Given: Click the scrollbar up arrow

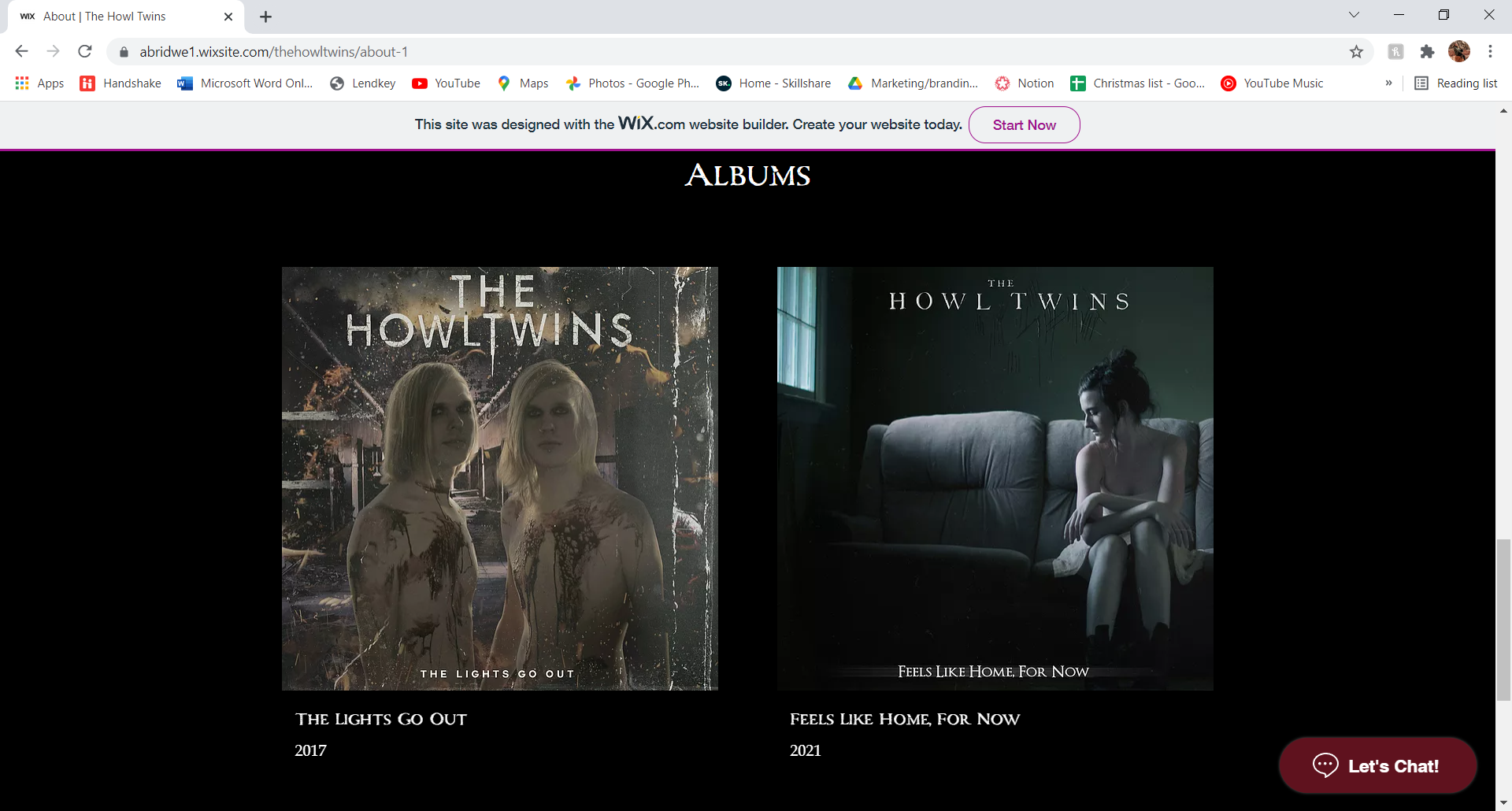Looking at the screenshot, I should click(1503, 111).
